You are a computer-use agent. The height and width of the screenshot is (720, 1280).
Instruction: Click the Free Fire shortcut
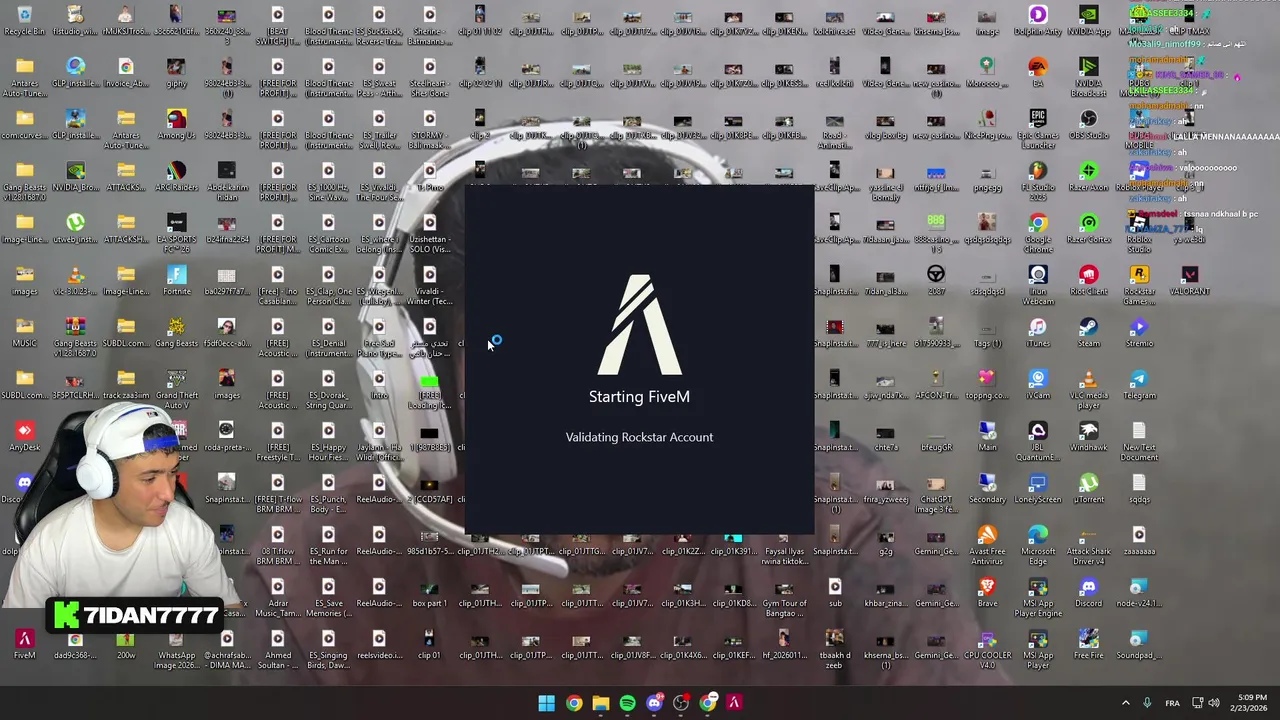tap(1088, 644)
